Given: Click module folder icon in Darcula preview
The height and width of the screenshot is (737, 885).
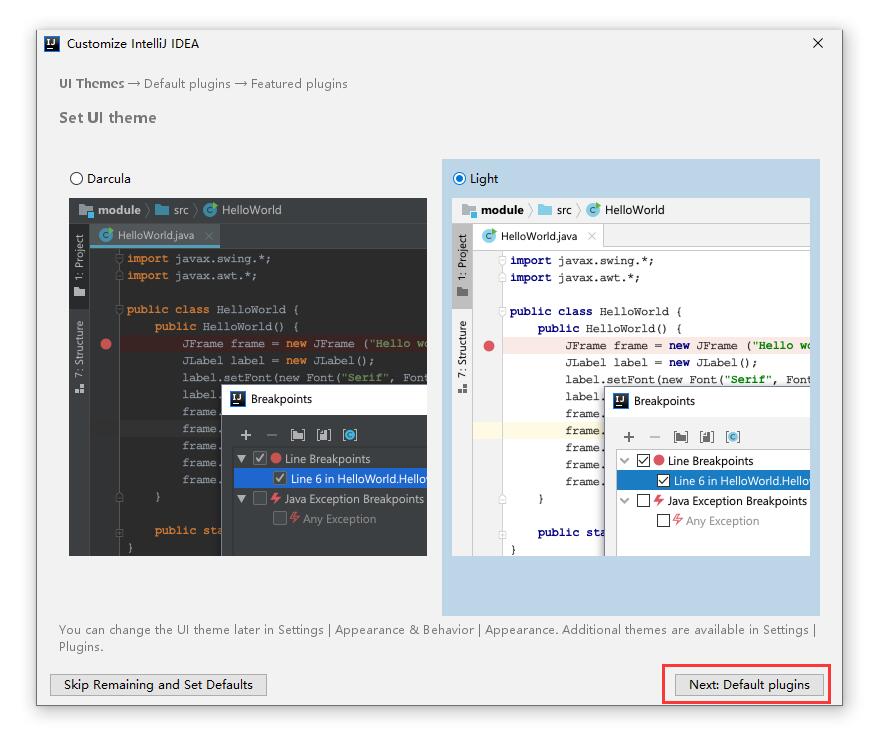Looking at the screenshot, I should coord(86,210).
